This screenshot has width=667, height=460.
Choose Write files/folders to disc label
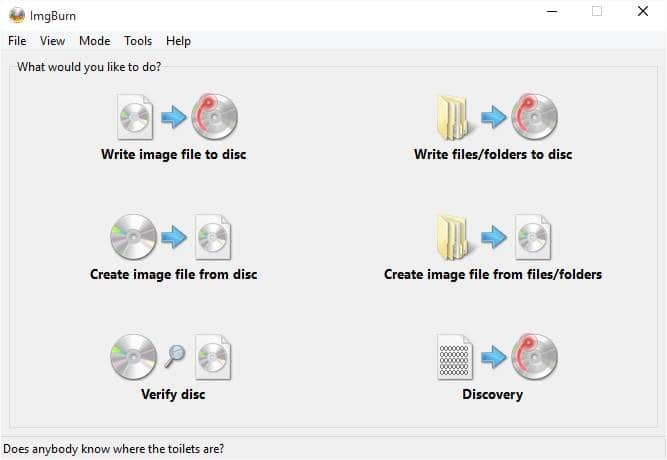(x=493, y=154)
